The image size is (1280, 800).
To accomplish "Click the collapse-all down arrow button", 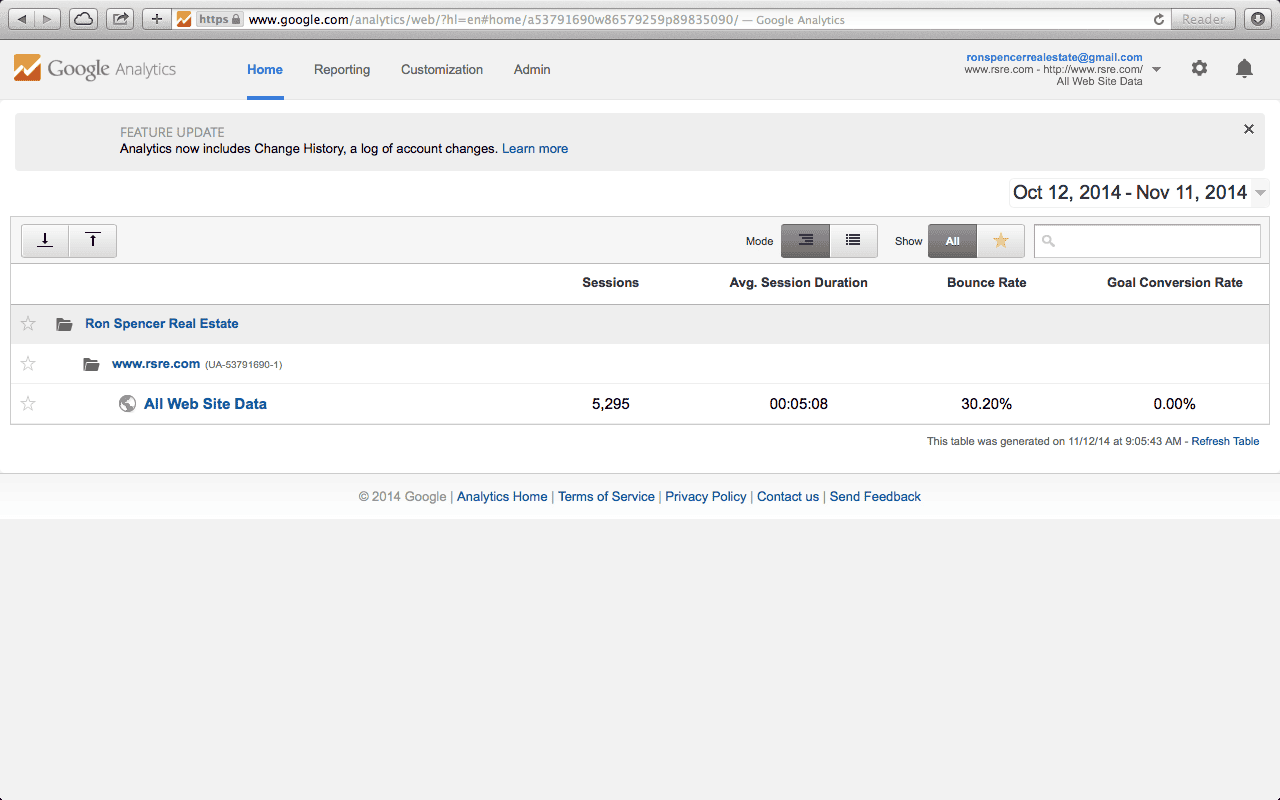I will (45, 241).
